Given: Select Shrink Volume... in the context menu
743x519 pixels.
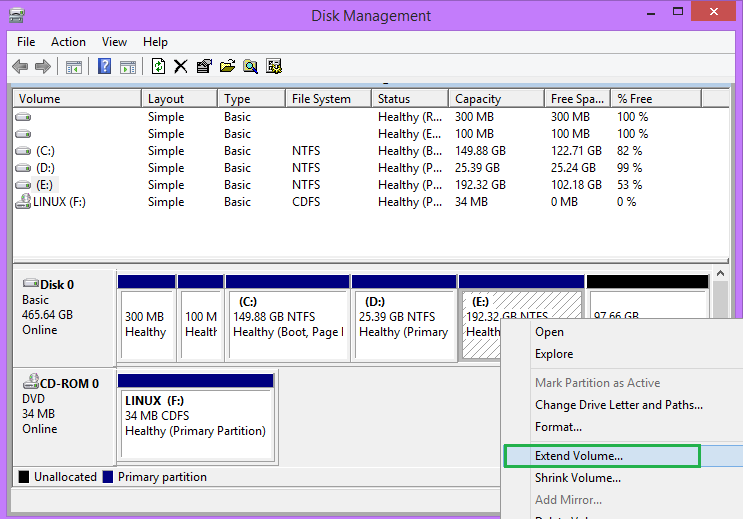Looking at the screenshot, I should [622, 478].
